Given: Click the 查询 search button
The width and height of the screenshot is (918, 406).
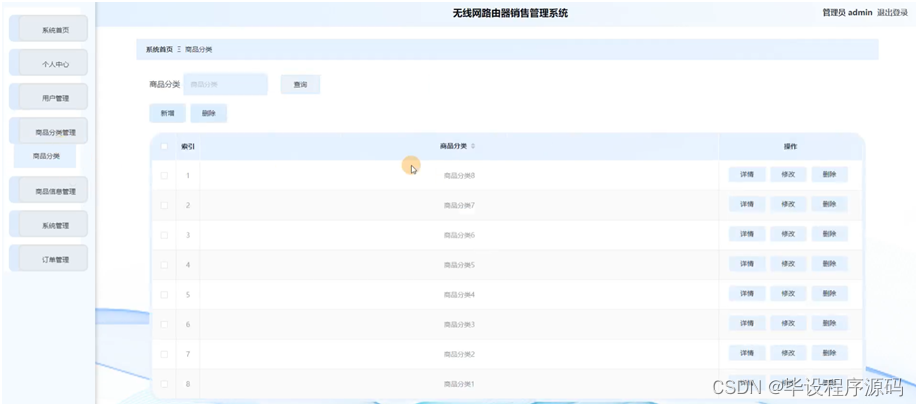Looking at the screenshot, I should coord(300,84).
